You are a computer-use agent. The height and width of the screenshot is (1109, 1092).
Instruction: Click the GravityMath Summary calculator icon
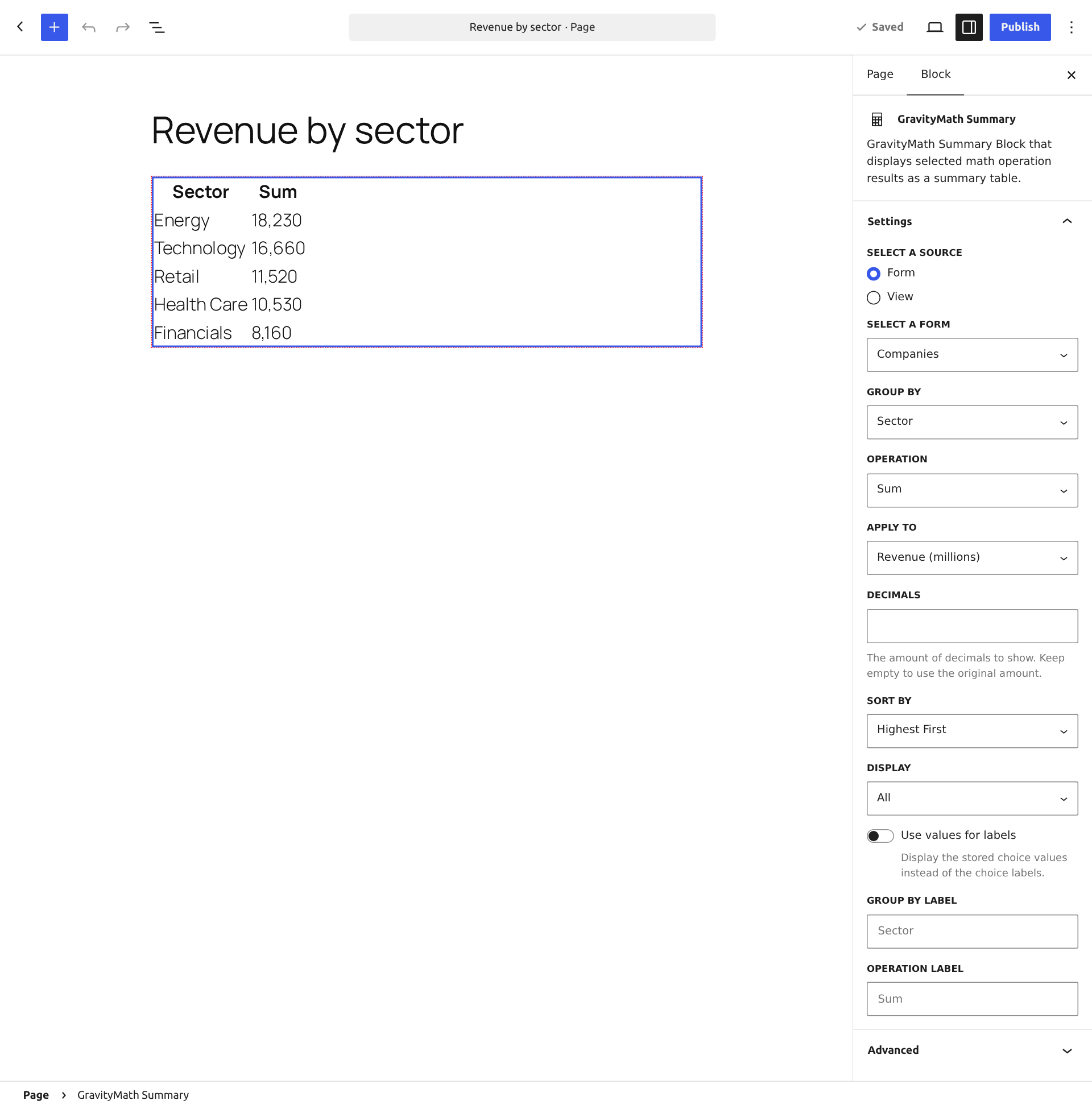877,119
